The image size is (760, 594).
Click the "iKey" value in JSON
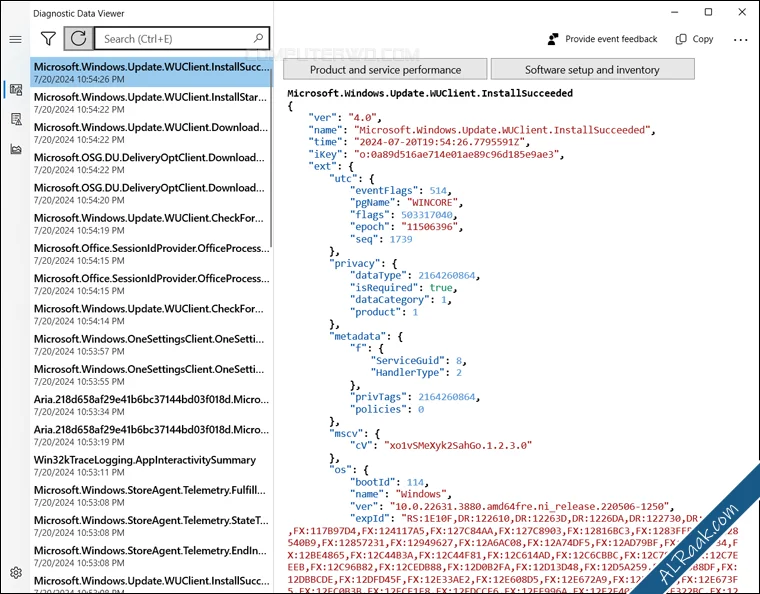point(456,154)
